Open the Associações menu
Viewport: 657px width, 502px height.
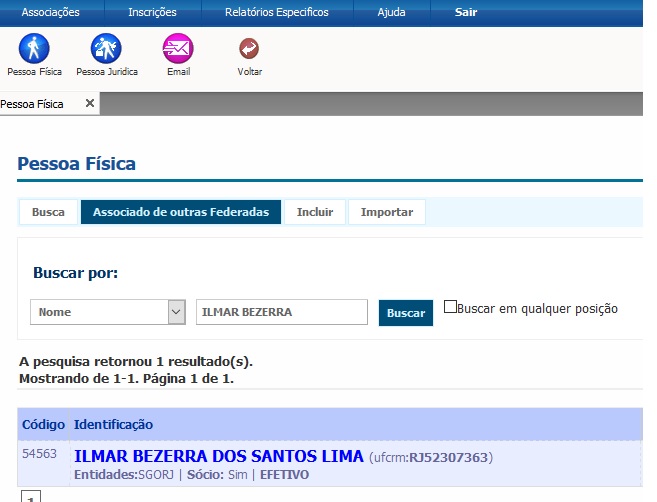click(x=50, y=13)
